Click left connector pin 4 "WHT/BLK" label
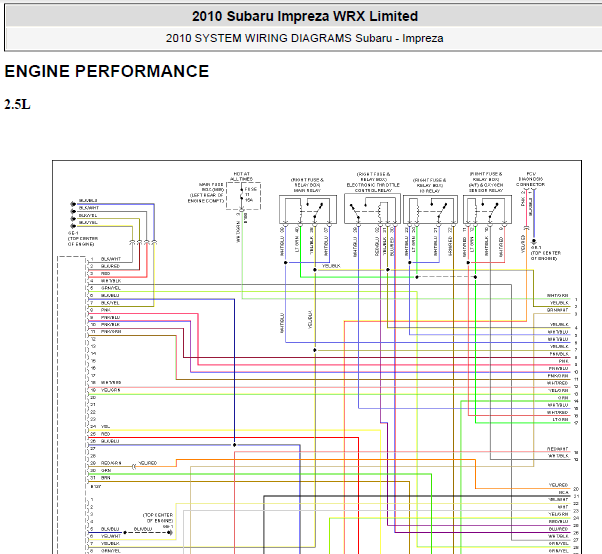 coord(111,281)
